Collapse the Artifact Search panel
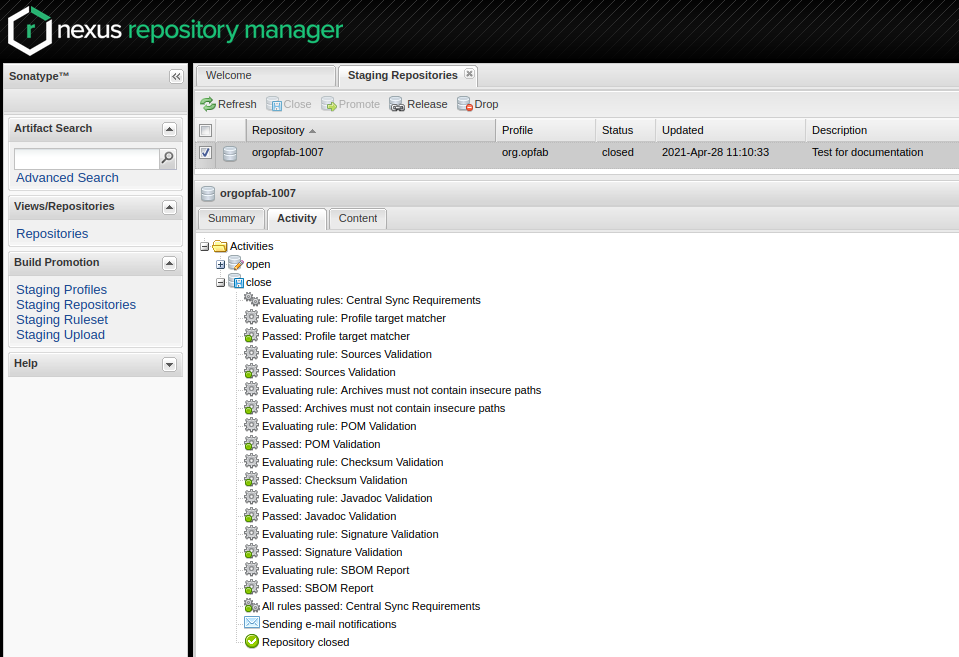959x657 pixels. (169, 129)
